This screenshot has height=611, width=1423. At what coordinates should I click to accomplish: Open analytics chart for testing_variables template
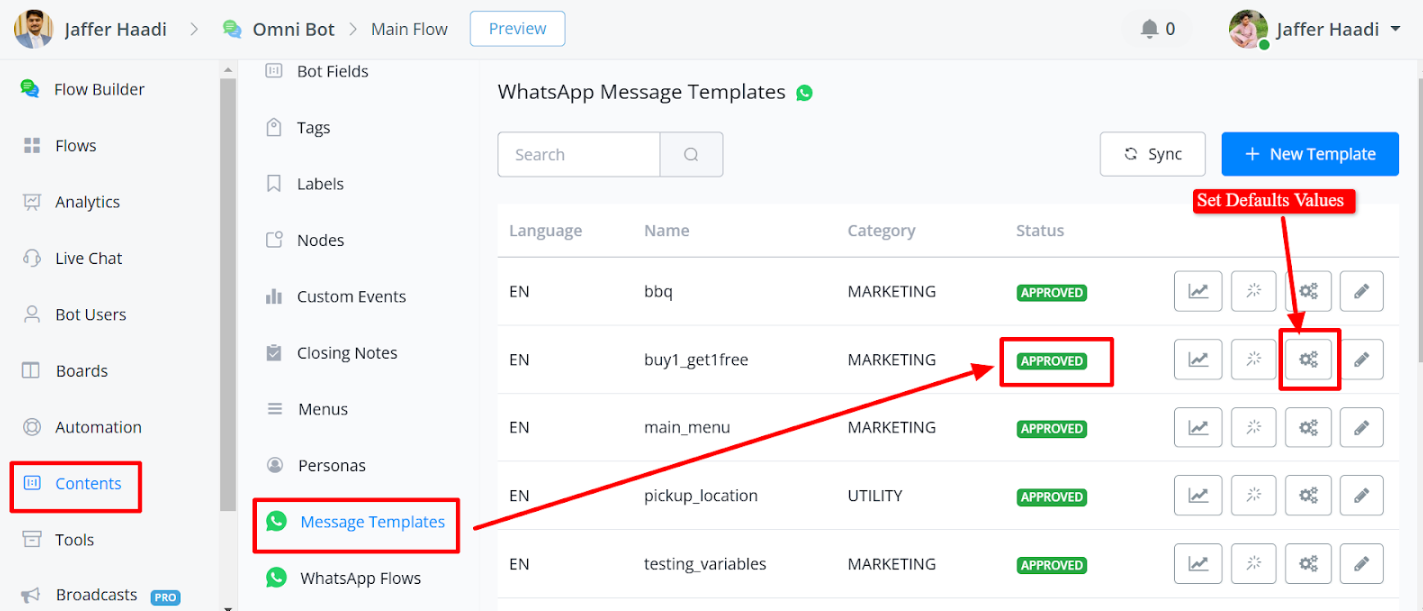pos(1197,564)
